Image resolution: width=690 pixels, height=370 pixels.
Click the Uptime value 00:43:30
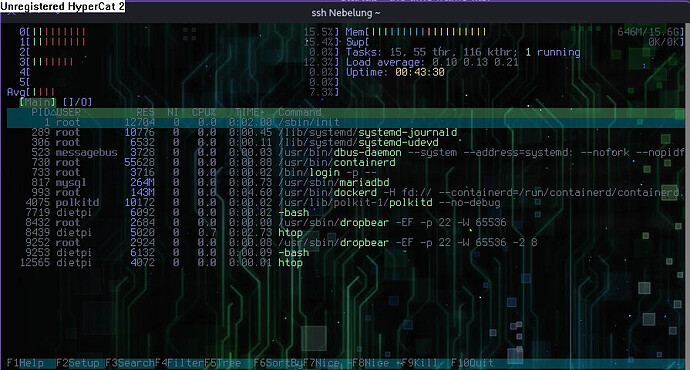pyautogui.click(x=420, y=72)
